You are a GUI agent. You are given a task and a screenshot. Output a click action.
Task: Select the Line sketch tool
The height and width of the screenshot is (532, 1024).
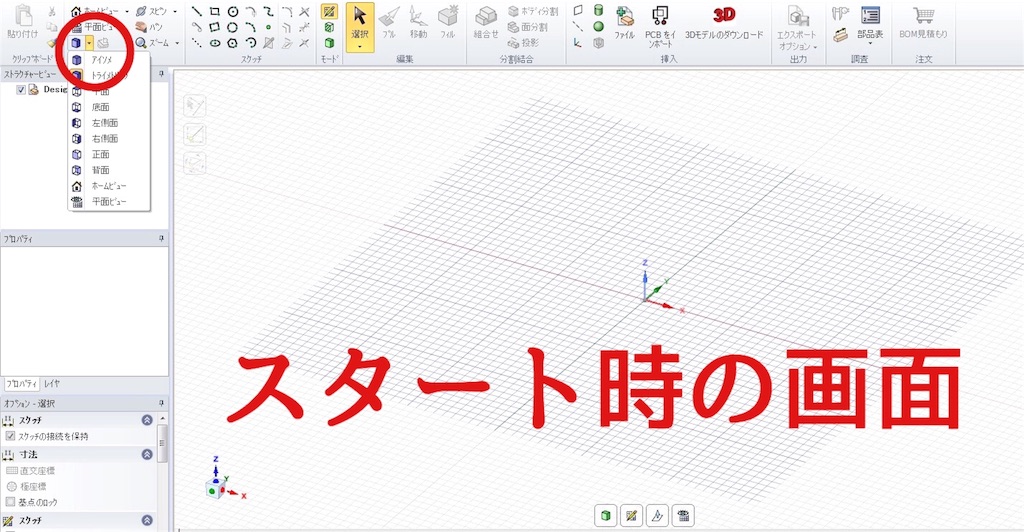coord(197,11)
